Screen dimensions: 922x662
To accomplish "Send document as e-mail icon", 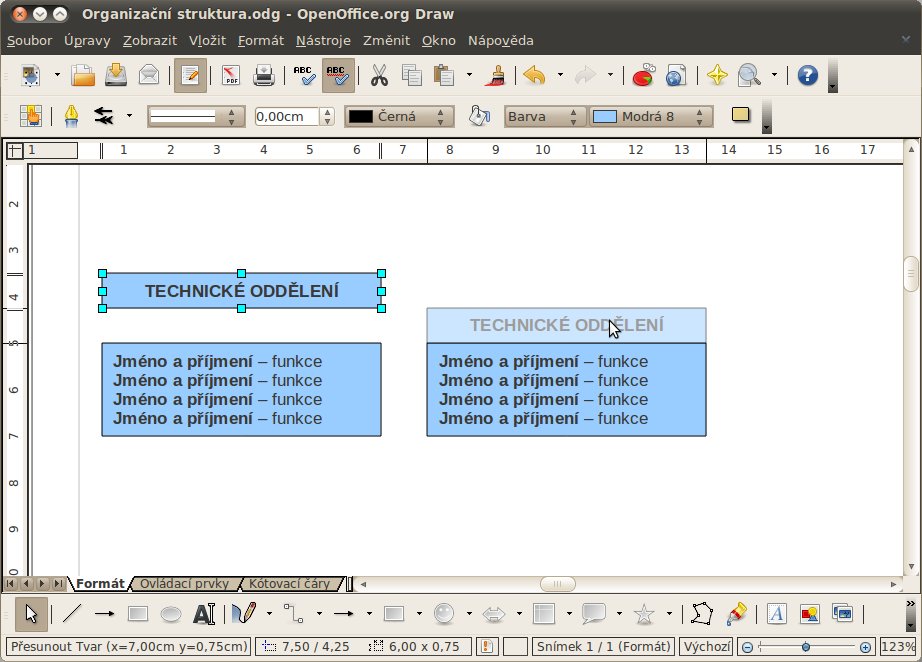I will click(149, 75).
